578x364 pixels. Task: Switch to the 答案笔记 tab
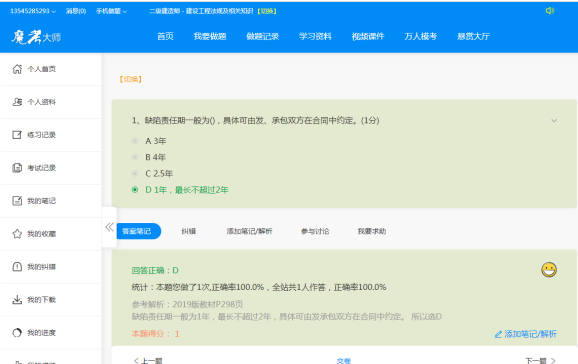pos(139,231)
